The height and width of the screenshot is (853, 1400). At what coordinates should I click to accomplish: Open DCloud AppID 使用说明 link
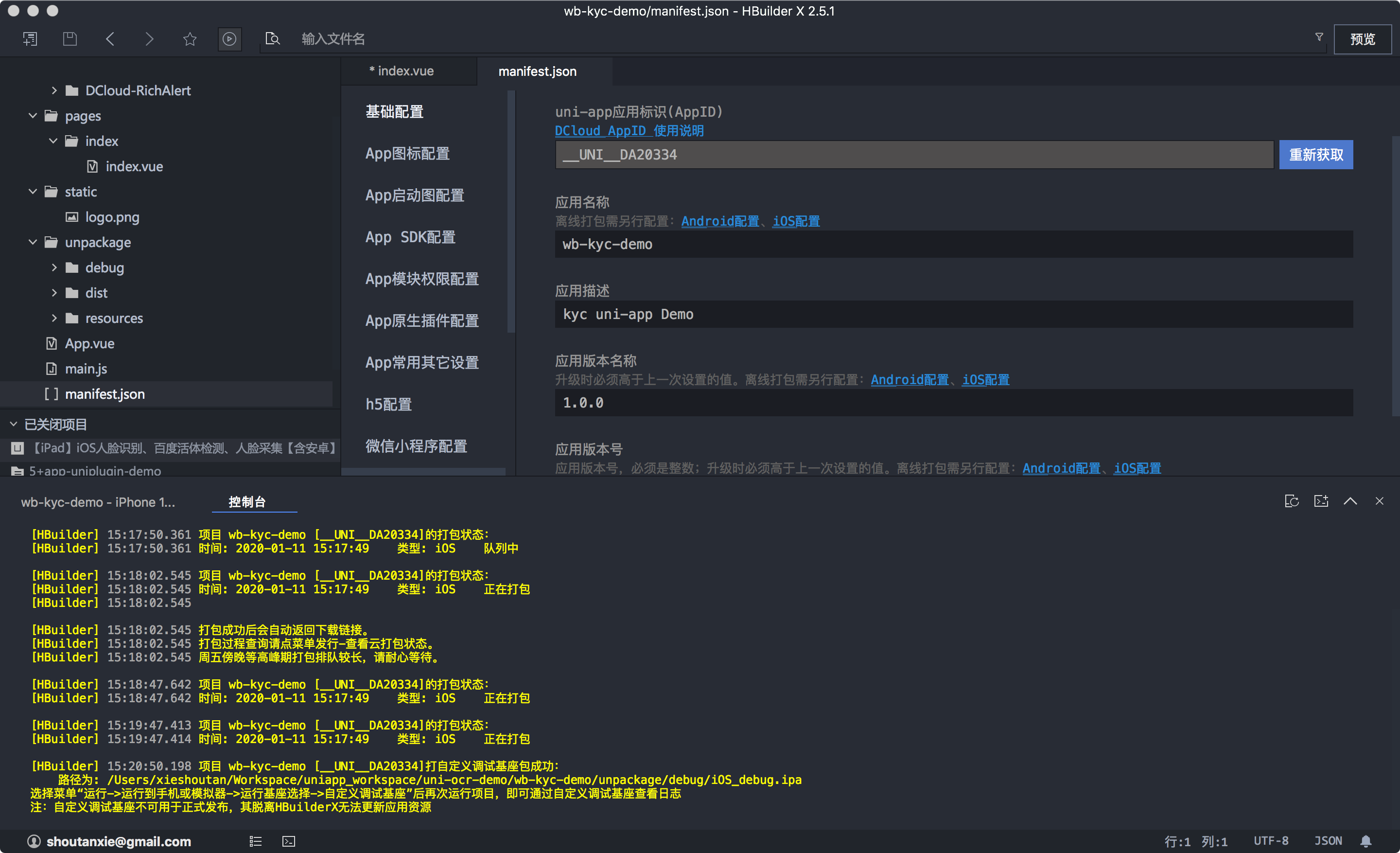pos(629,131)
